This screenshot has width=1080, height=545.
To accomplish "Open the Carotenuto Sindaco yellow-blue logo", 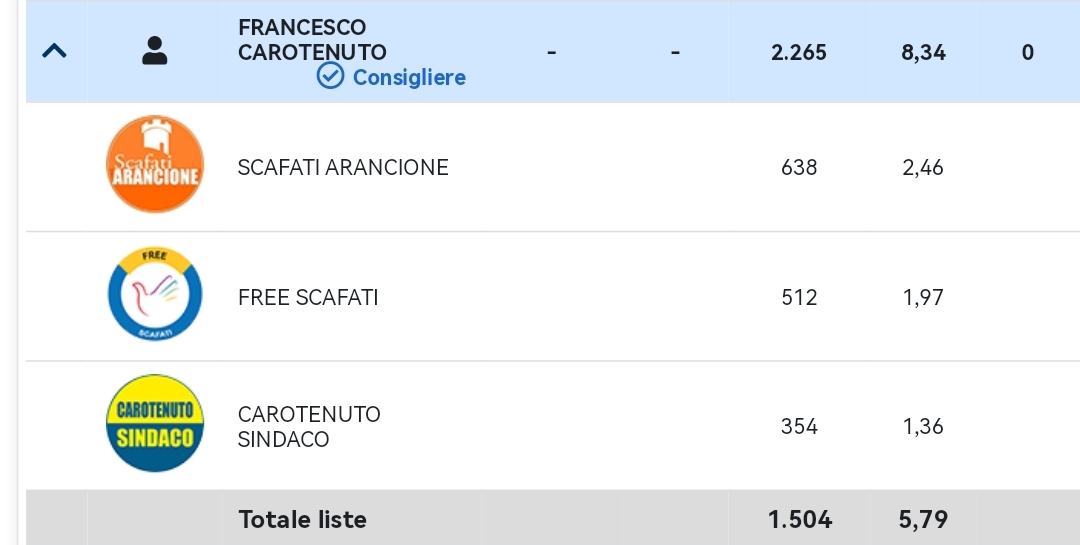I will 155,423.
